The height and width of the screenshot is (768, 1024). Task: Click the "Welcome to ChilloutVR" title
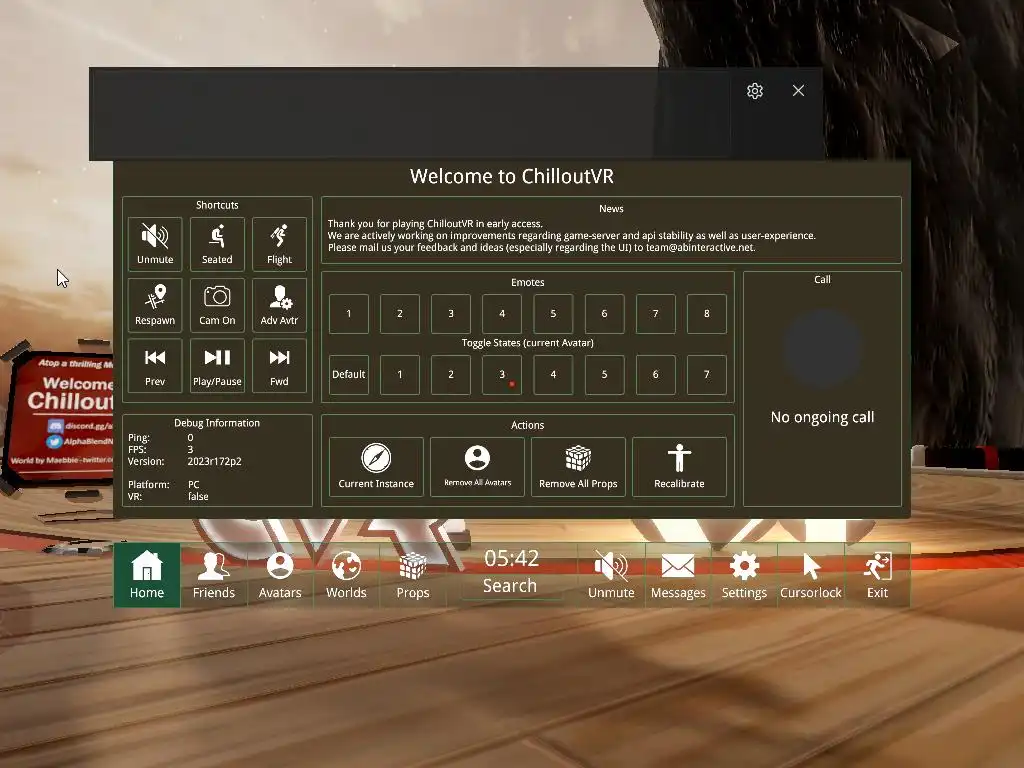coord(511,176)
